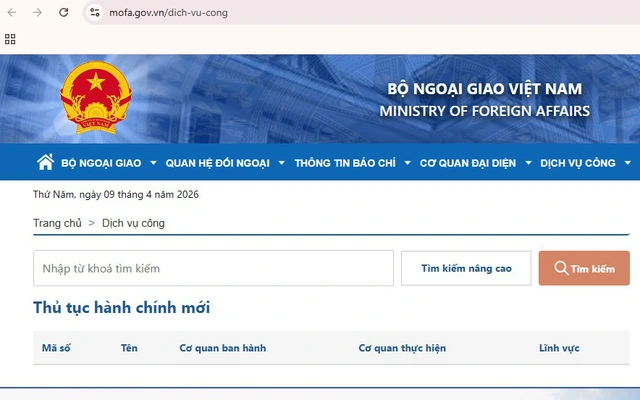Reload the current page
The width and height of the screenshot is (640, 400).
click(64, 12)
